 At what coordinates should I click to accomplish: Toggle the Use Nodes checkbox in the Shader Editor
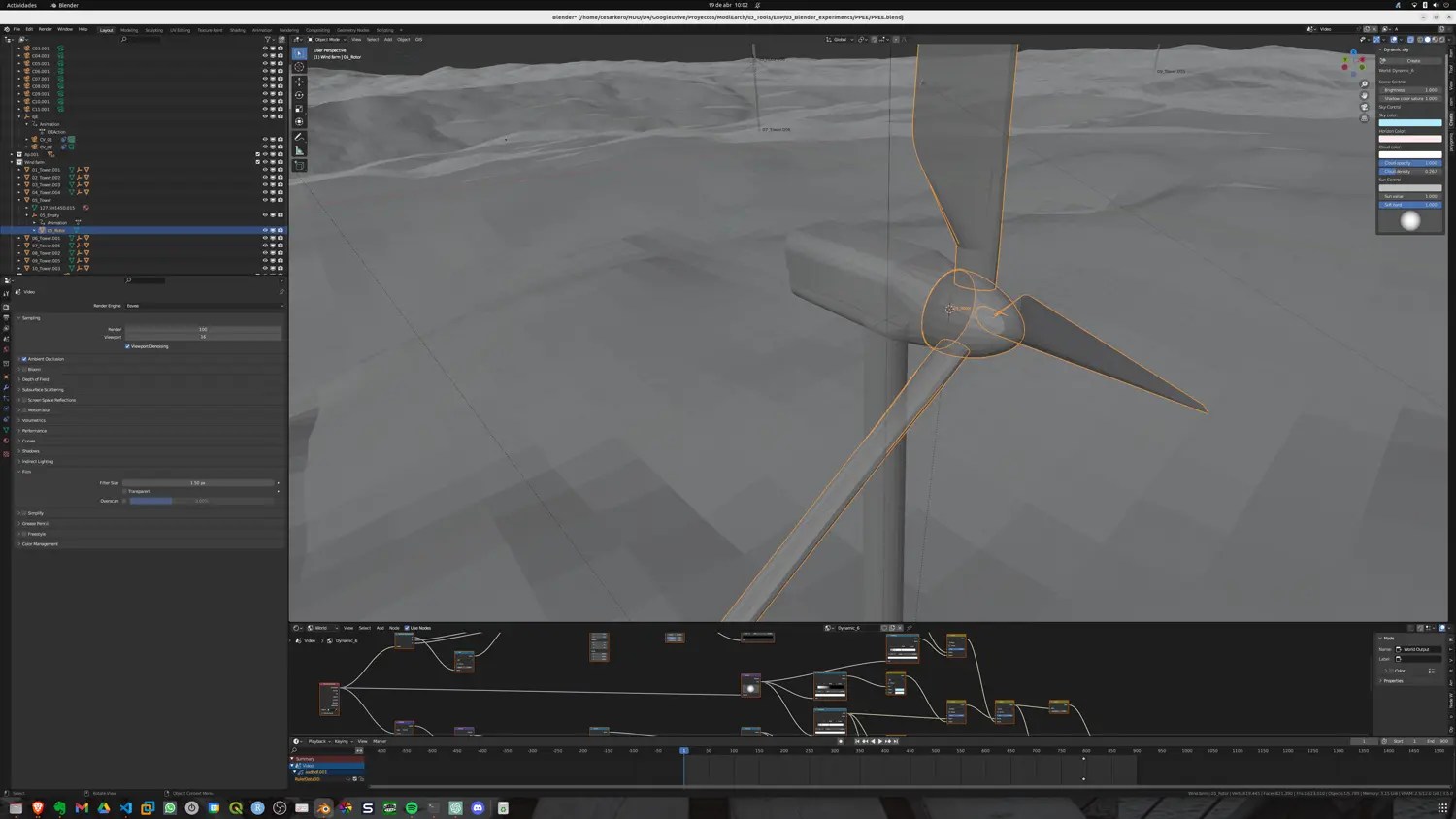(x=407, y=628)
